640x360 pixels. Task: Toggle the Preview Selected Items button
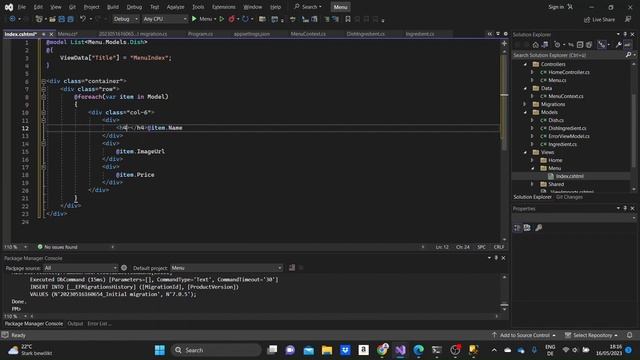627,45
